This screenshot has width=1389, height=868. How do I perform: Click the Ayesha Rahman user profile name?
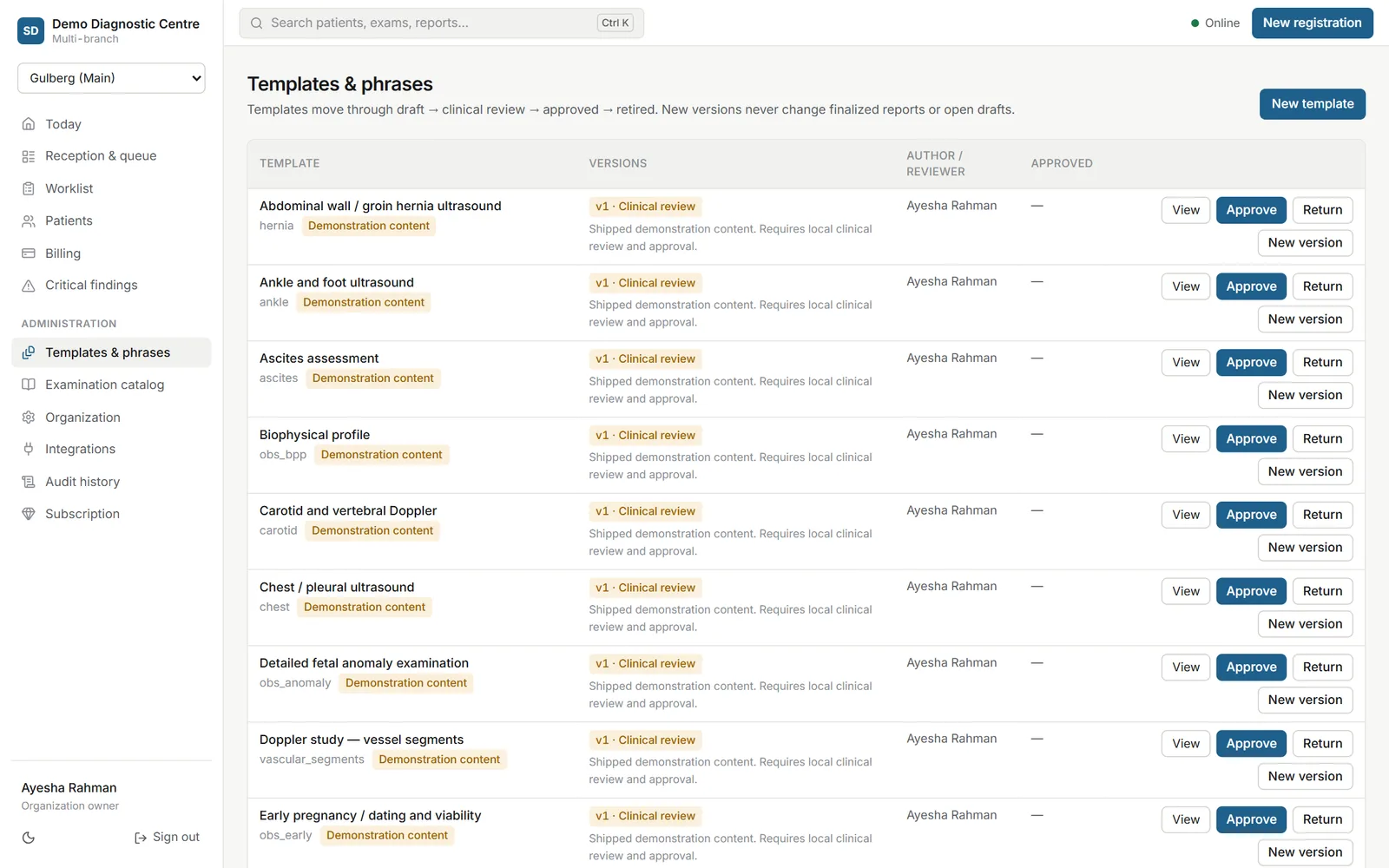pos(69,788)
